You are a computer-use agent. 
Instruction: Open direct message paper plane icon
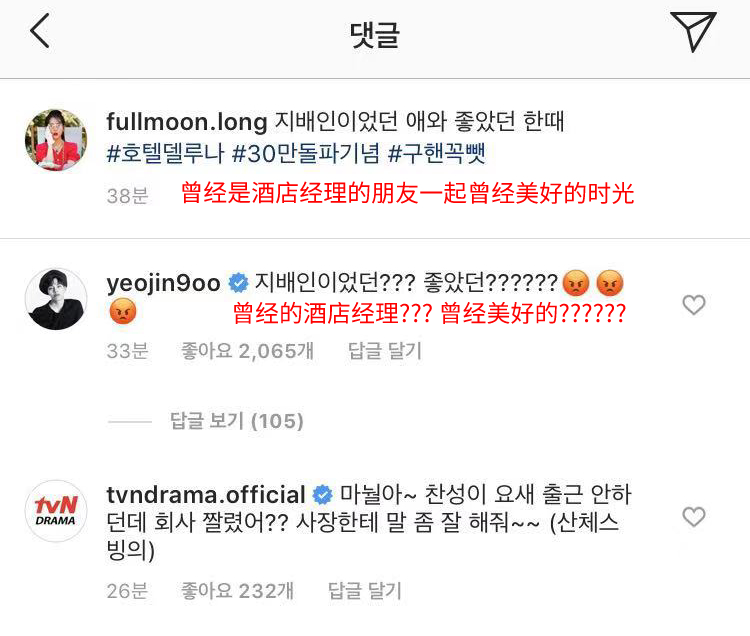click(693, 31)
